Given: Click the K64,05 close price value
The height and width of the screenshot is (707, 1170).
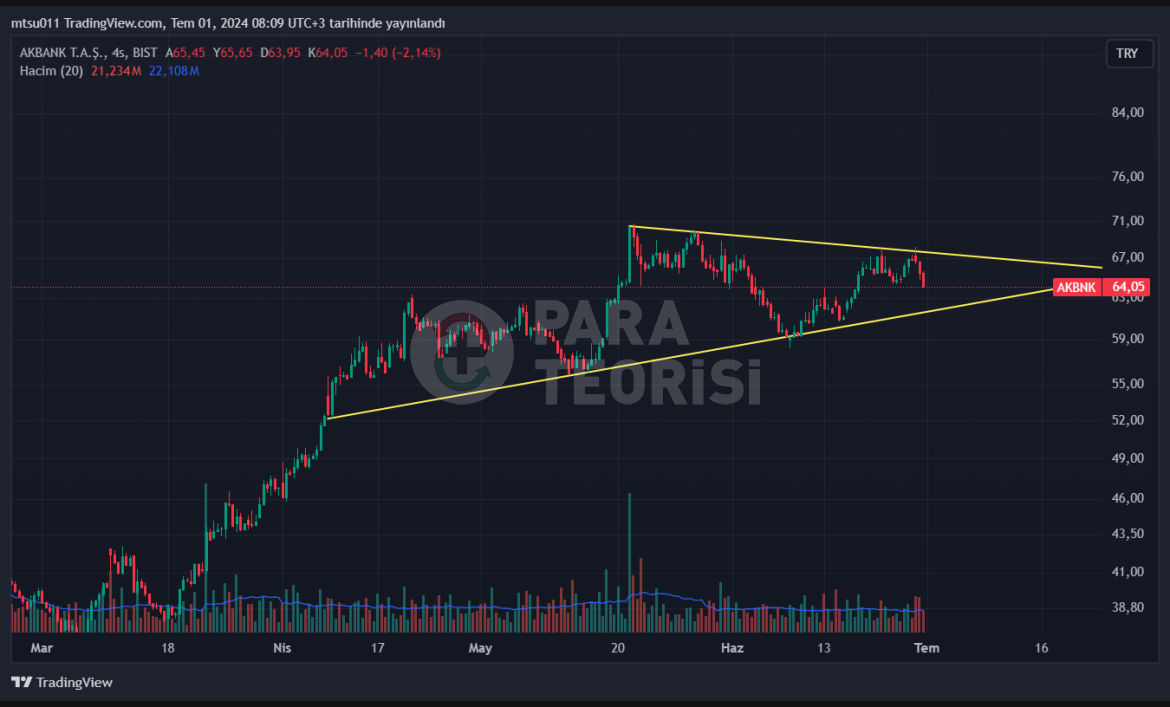Looking at the screenshot, I should point(328,53).
